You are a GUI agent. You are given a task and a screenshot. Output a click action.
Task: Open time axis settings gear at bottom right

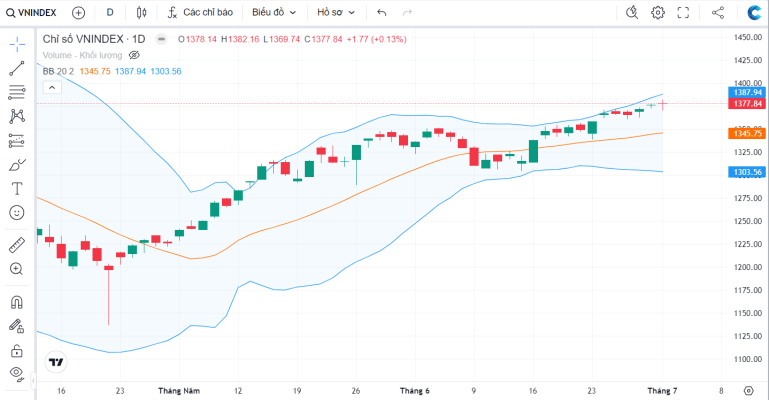pos(748,391)
